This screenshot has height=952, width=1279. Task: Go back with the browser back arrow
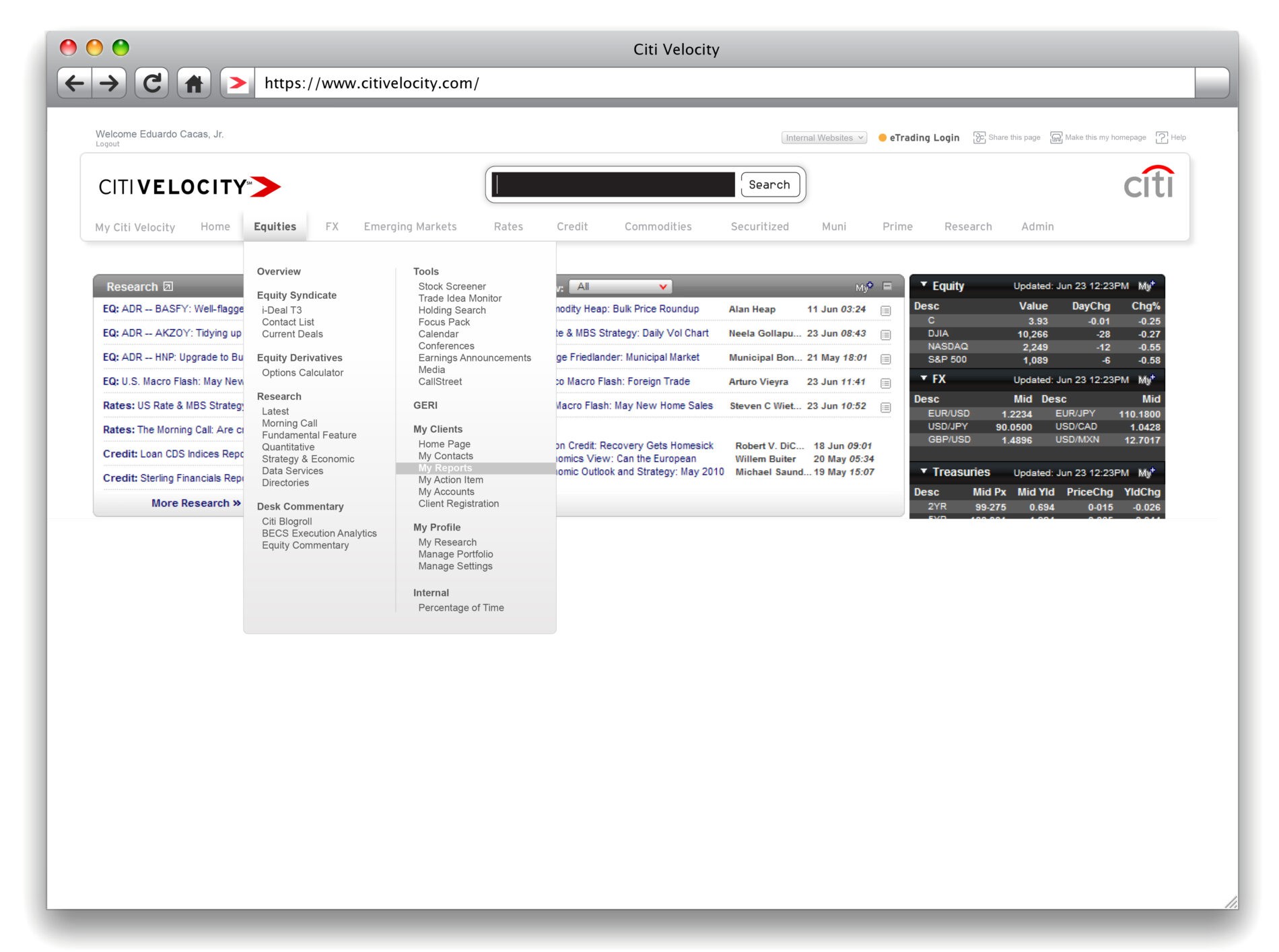click(x=75, y=83)
